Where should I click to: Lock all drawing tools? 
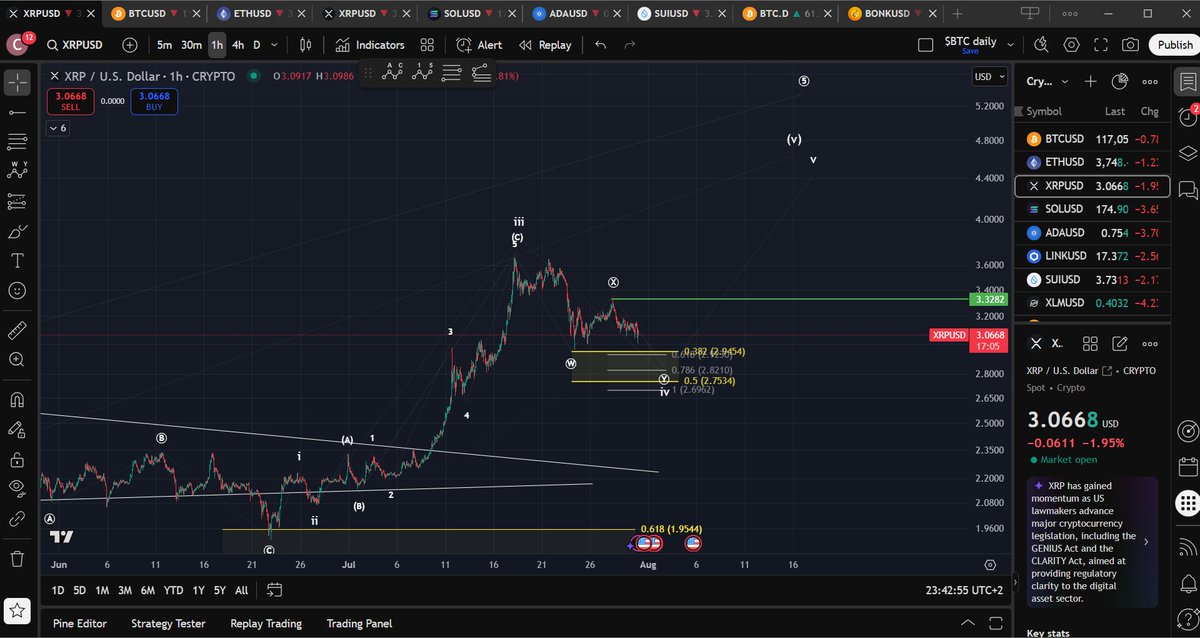[17, 460]
